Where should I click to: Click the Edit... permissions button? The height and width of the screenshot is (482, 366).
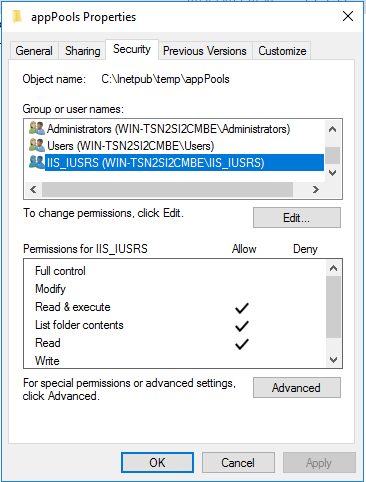point(297,218)
